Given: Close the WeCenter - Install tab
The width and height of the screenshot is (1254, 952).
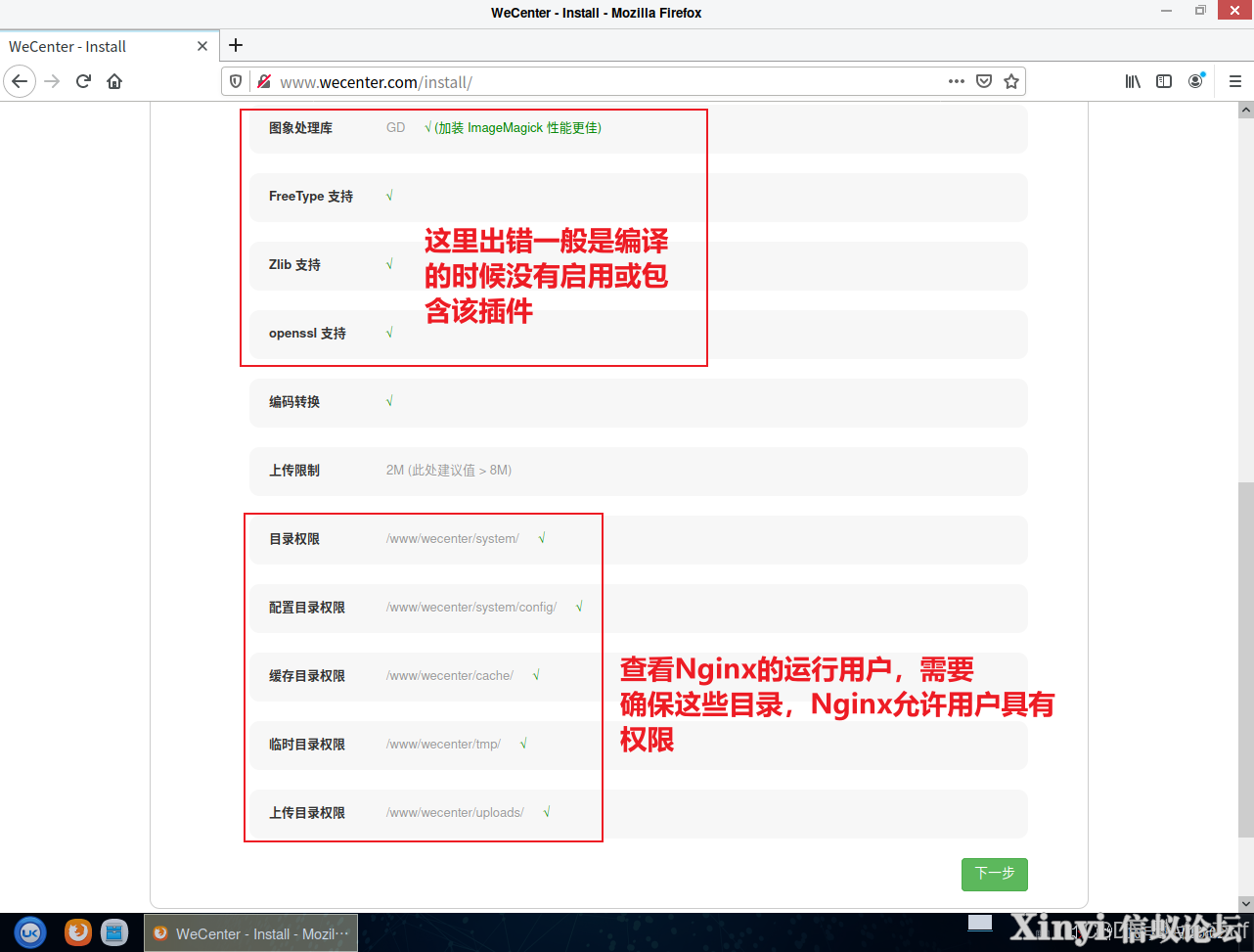Looking at the screenshot, I should click(202, 46).
